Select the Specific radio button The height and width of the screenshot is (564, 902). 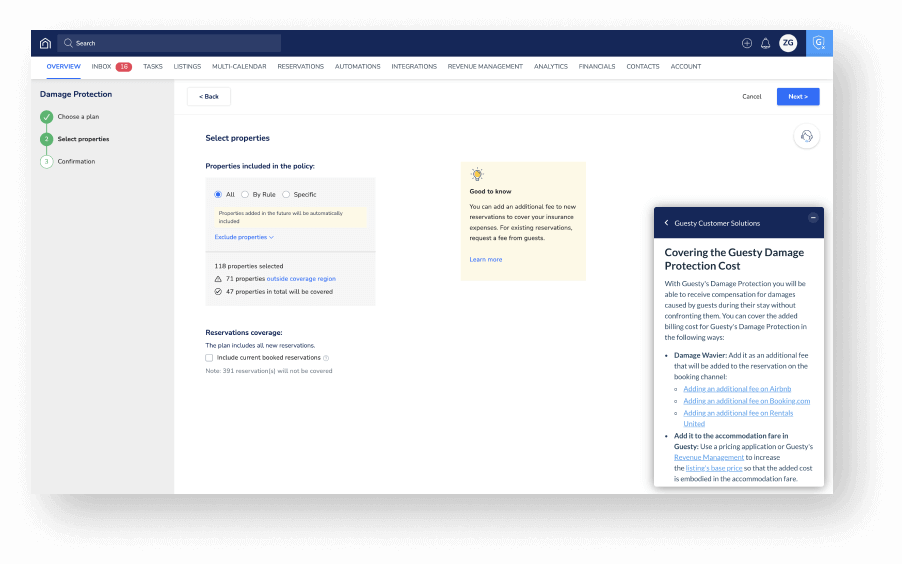286,195
